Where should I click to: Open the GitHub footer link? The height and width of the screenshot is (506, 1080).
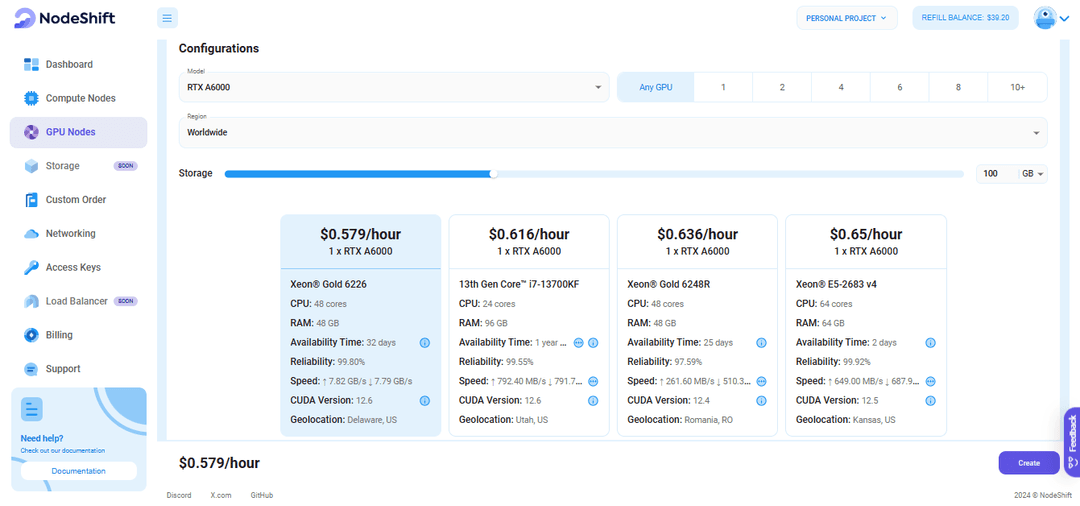(x=262, y=495)
